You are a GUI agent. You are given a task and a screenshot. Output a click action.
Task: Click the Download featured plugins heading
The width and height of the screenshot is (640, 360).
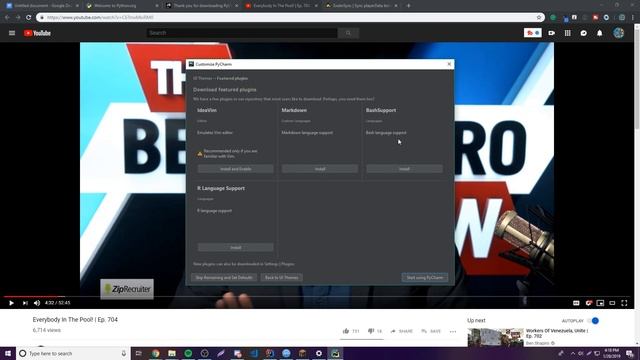click(225, 90)
